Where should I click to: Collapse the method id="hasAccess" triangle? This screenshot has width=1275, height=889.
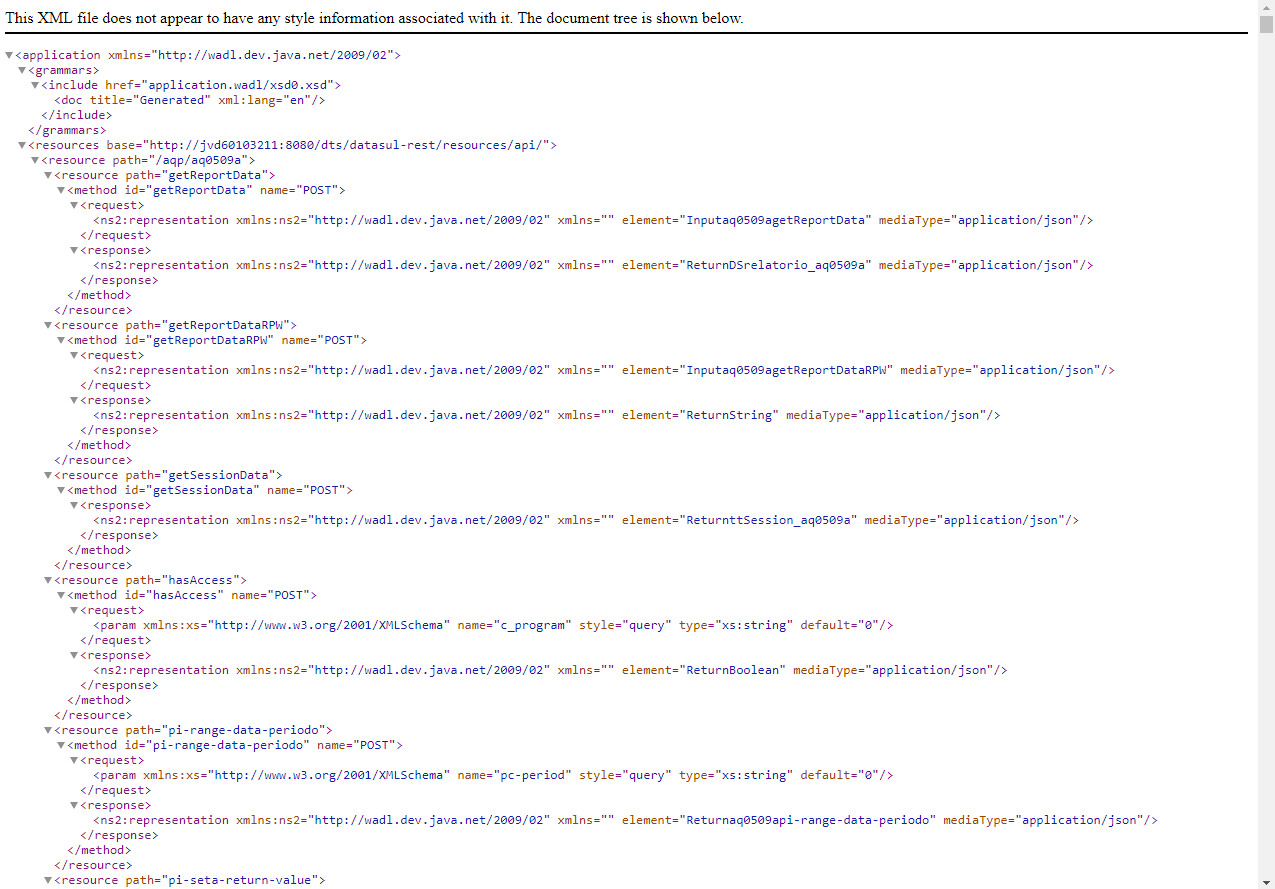pos(61,596)
